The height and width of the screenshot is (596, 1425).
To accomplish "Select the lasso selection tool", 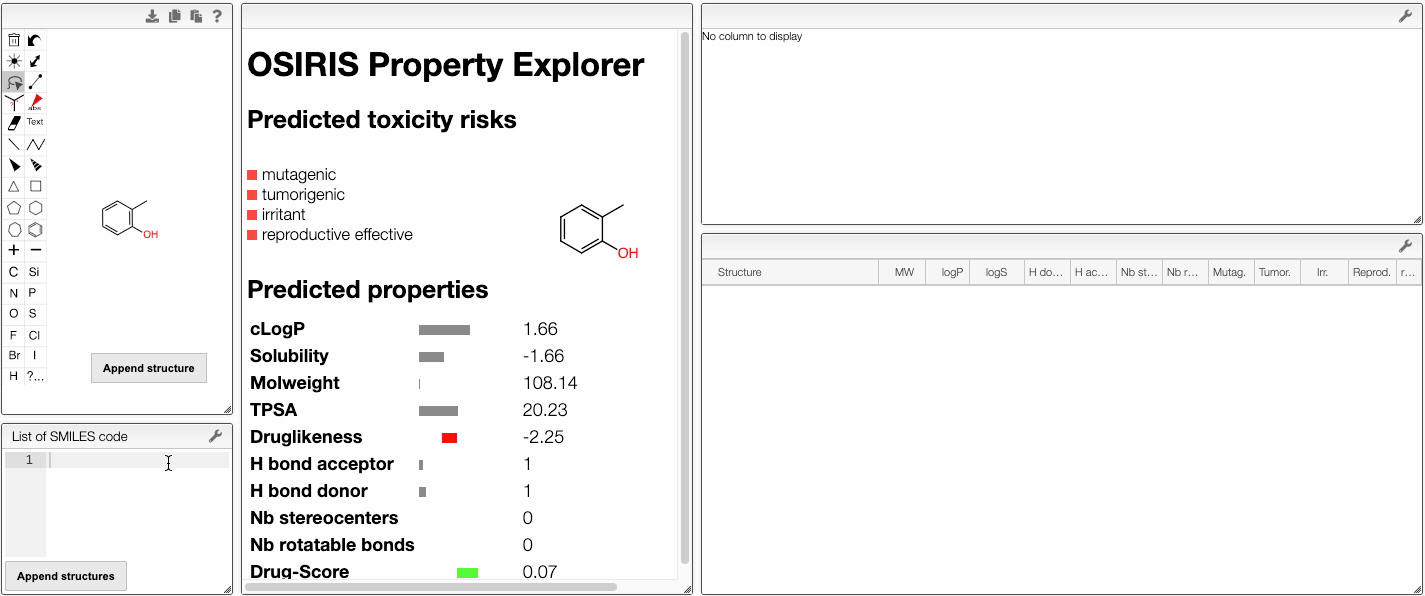I will pyautogui.click(x=14, y=82).
